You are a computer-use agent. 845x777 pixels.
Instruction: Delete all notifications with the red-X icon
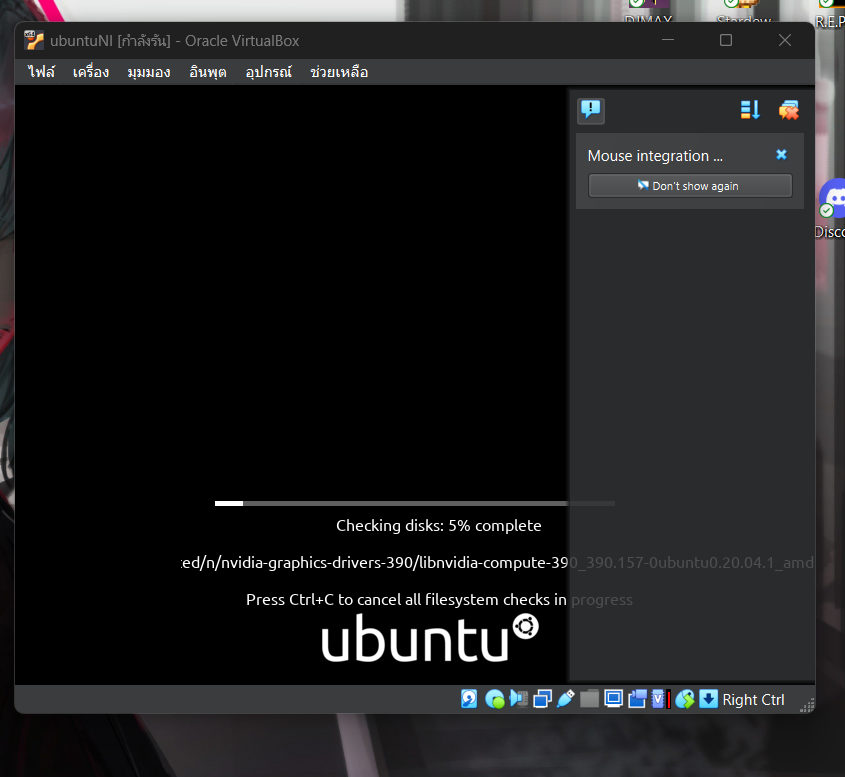pyautogui.click(x=789, y=110)
